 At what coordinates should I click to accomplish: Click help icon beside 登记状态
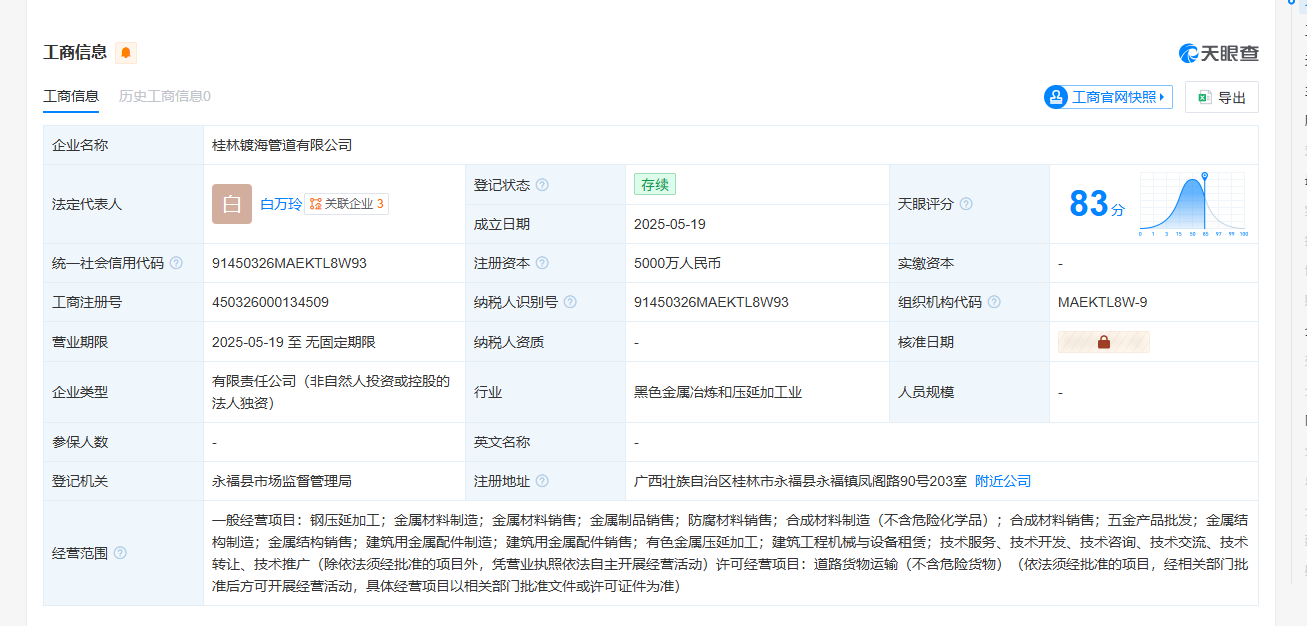542,185
